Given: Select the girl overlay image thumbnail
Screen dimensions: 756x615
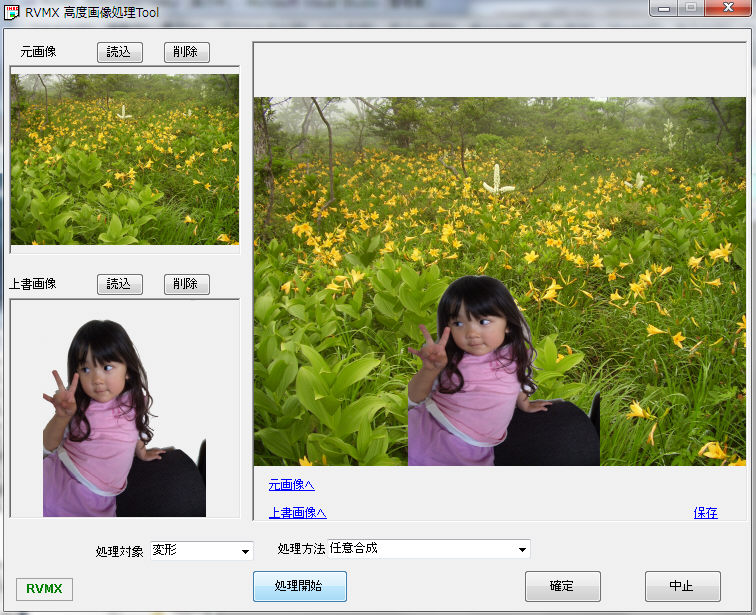Looking at the screenshot, I should point(125,408).
